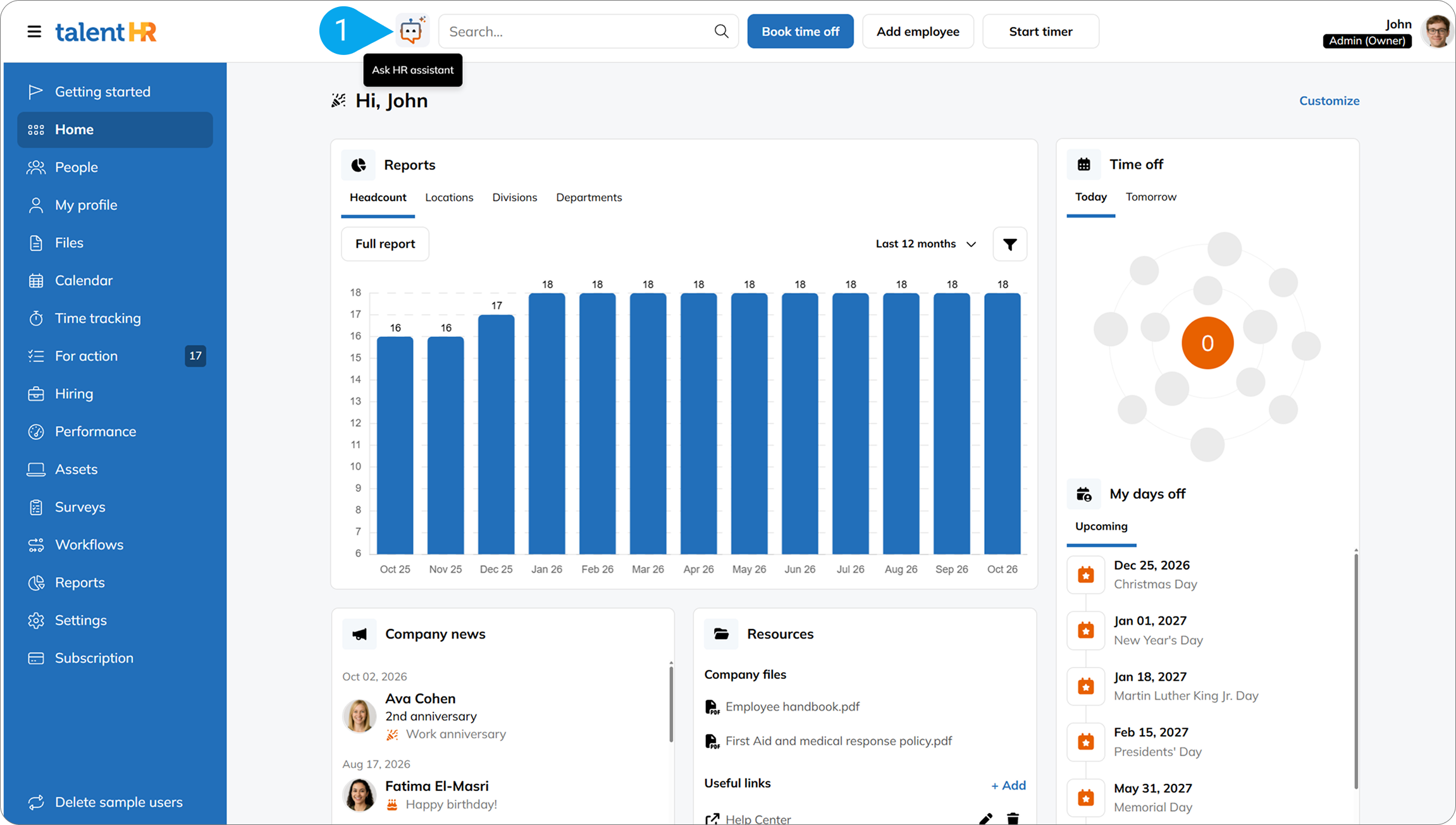Toggle the hamburger menu icon

[x=34, y=32]
